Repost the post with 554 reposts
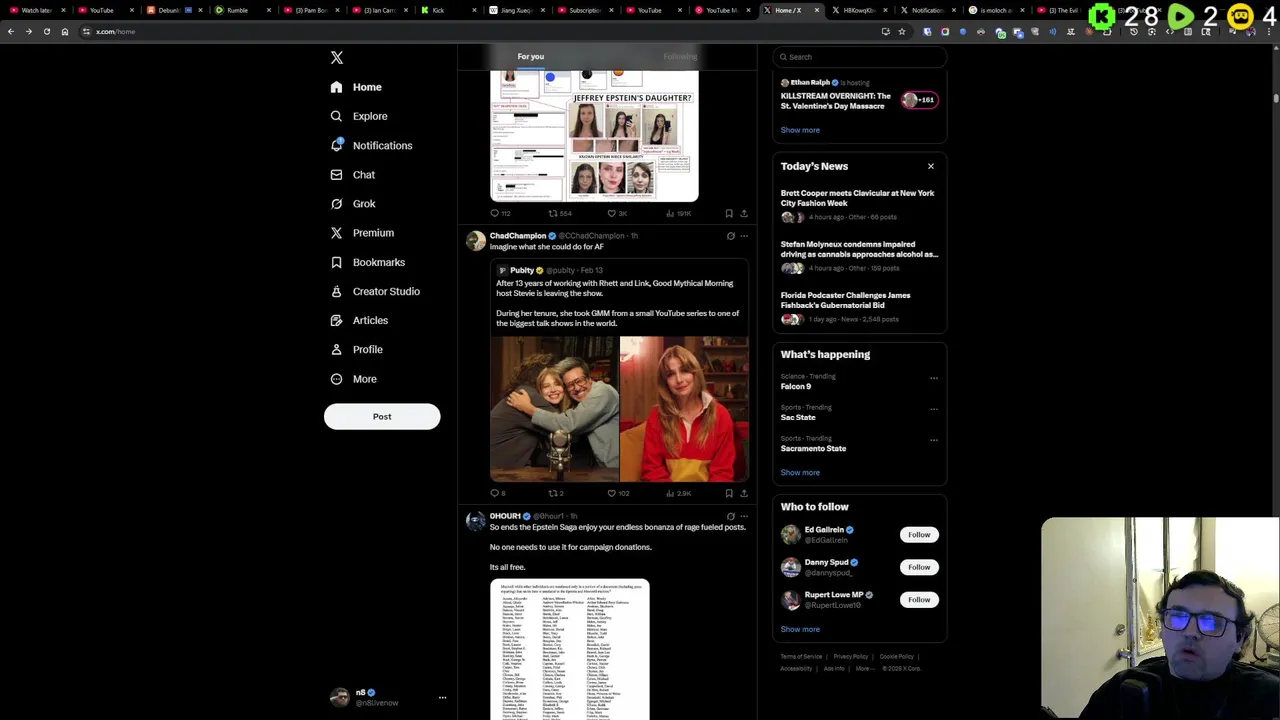Image resolution: width=1280 pixels, height=720 pixels. pyautogui.click(x=560, y=213)
